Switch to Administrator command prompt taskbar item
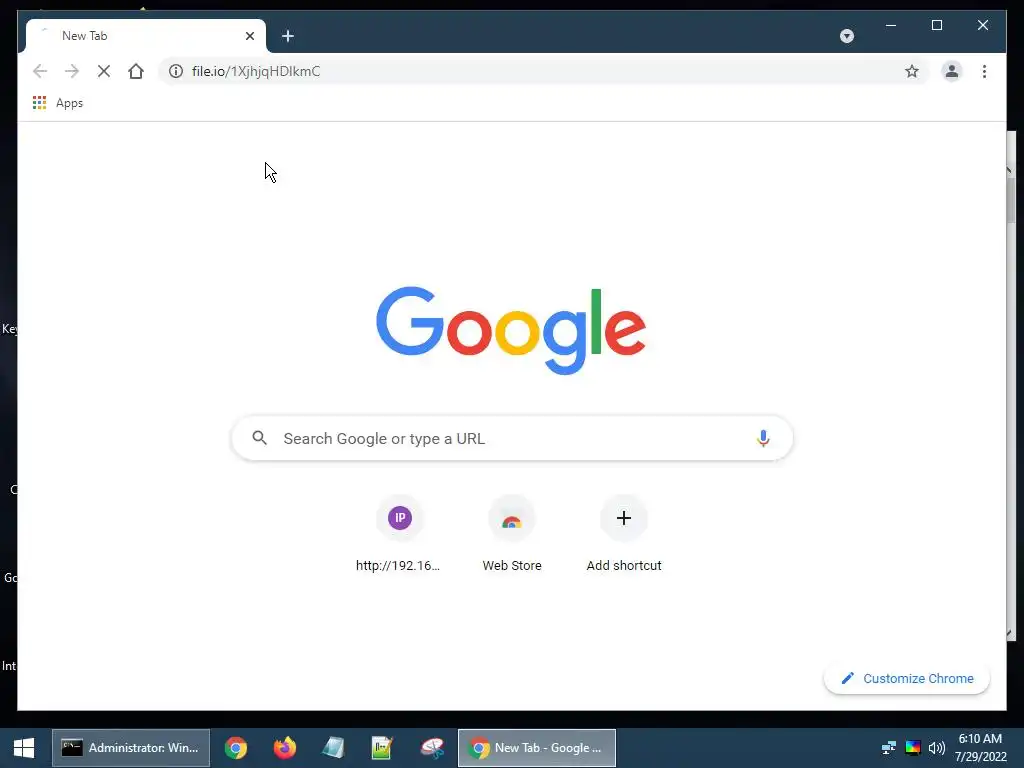Viewport: 1024px width, 768px height. tap(131, 748)
